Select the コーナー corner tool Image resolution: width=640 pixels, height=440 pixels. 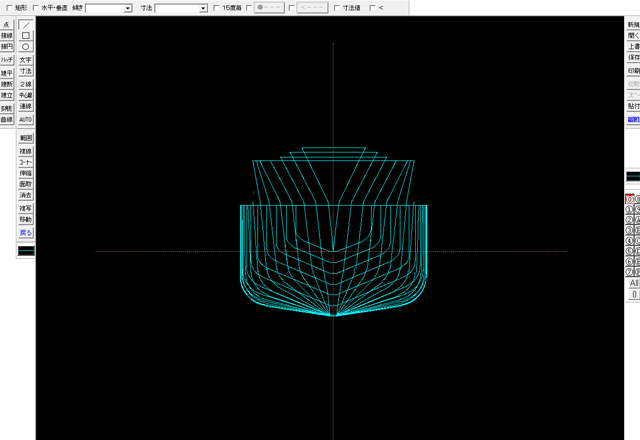coord(26,162)
